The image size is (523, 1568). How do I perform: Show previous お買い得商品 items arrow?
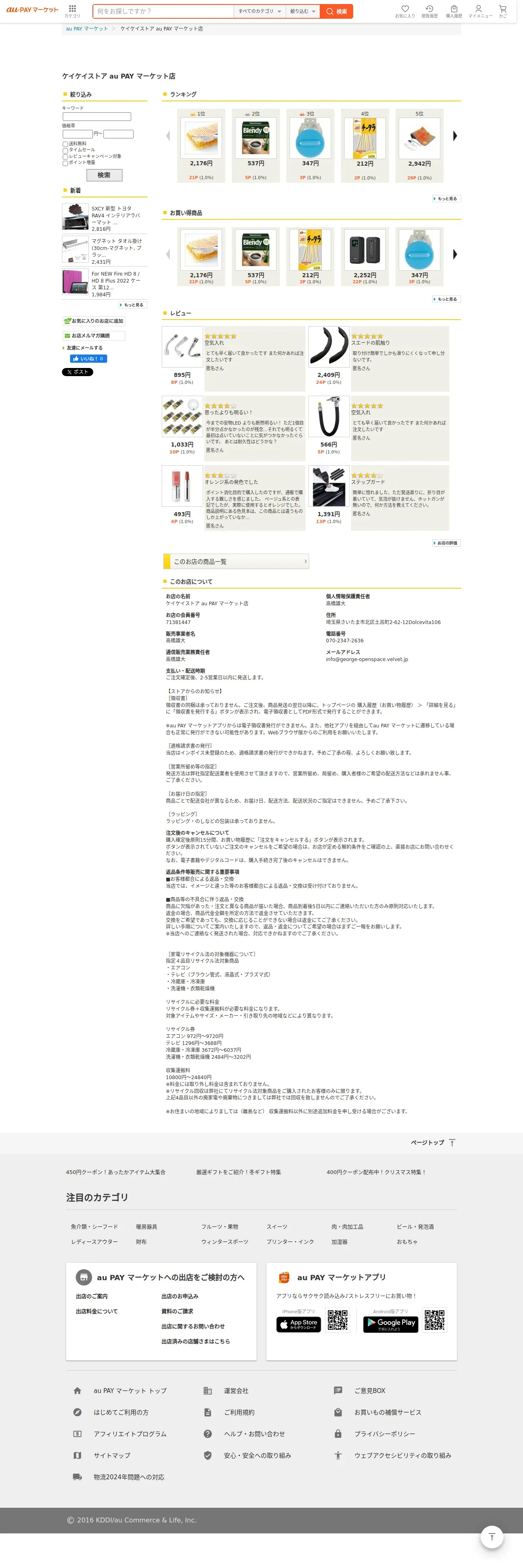click(168, 254)
